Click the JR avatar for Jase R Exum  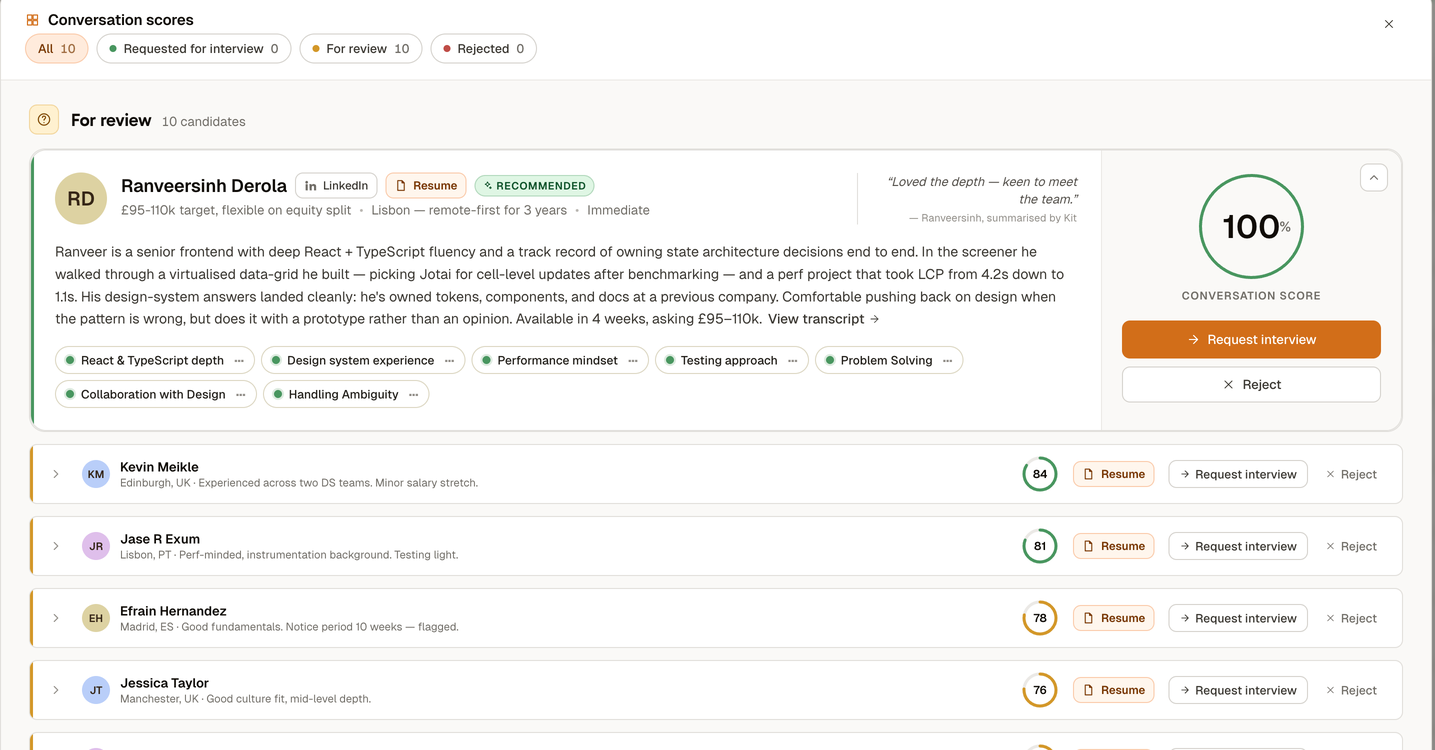pyautogui.click(x=96, y=546)
